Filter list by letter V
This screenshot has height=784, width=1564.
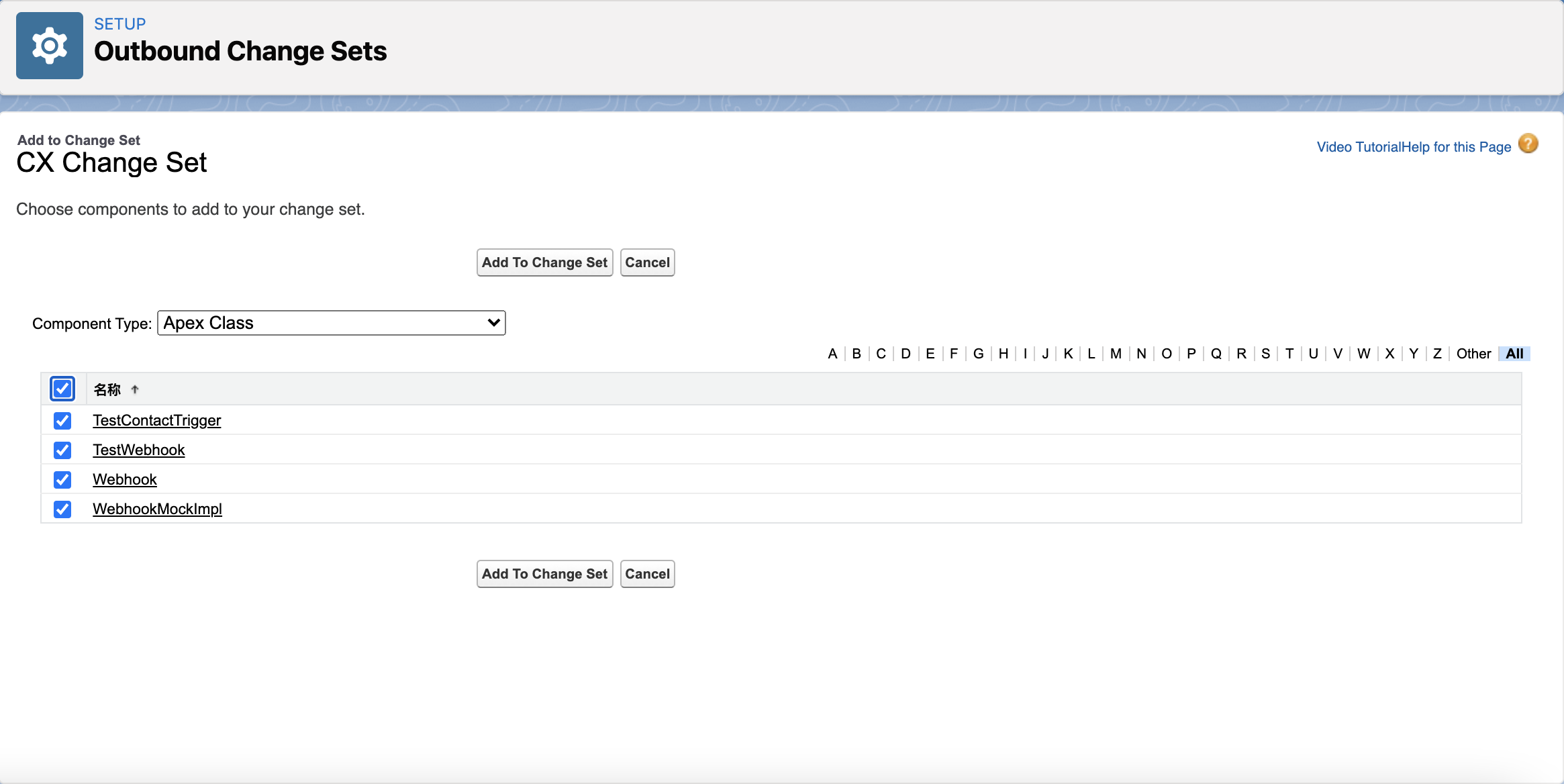click(x=1338, y=354)
